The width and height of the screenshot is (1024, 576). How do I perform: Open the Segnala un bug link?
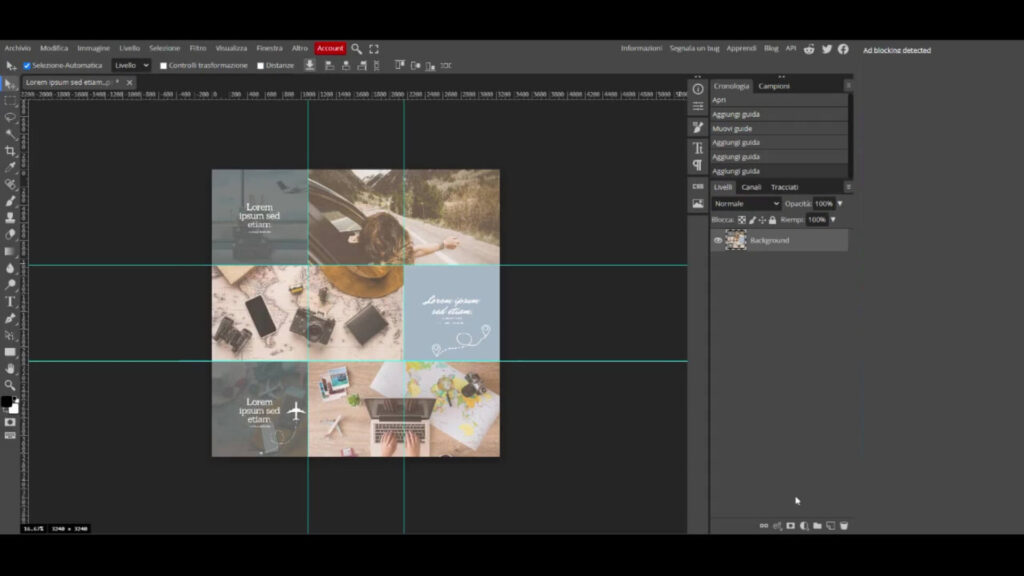[694, 48]
